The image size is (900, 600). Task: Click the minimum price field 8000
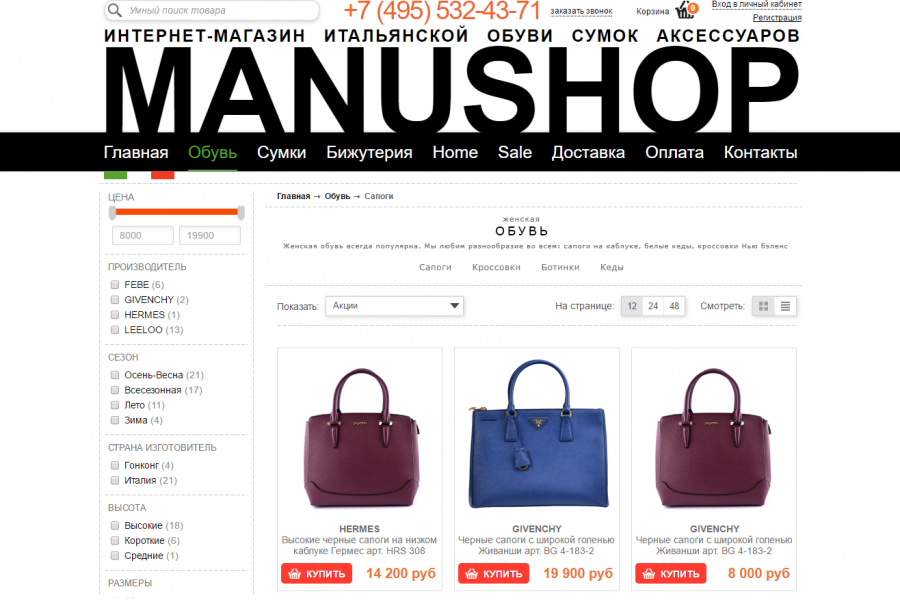point(143,235)
